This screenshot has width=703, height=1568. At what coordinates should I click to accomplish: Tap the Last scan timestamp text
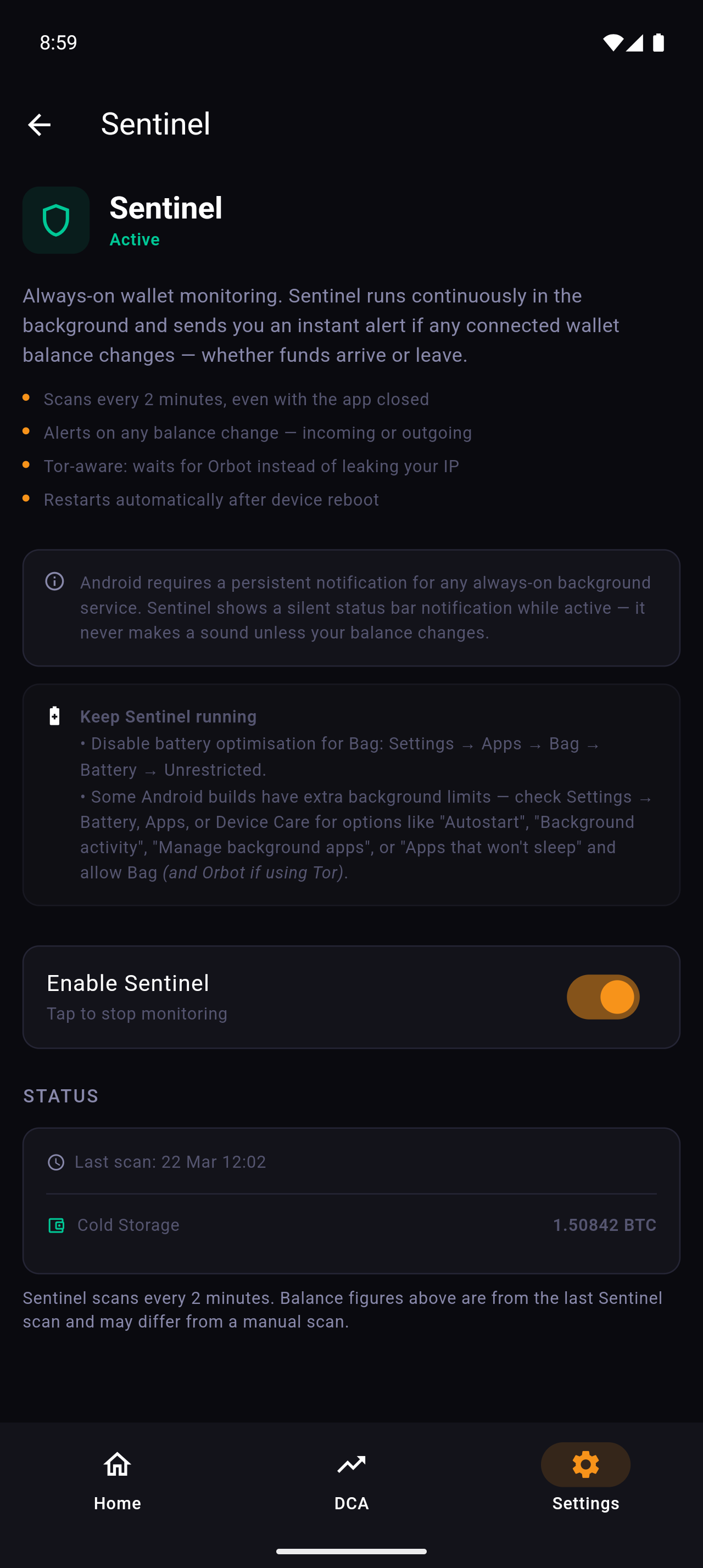[x=170, y=1162]
